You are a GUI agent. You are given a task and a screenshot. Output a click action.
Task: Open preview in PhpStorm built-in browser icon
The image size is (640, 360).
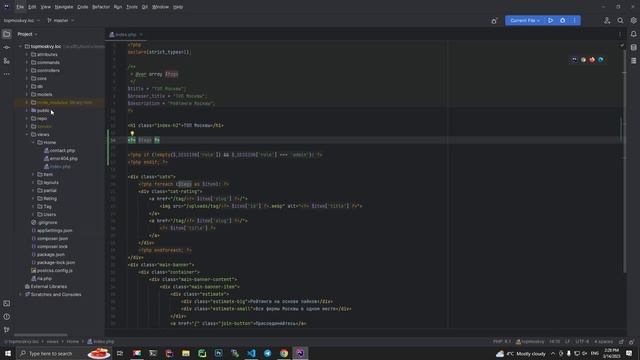[x=575, y=60]
